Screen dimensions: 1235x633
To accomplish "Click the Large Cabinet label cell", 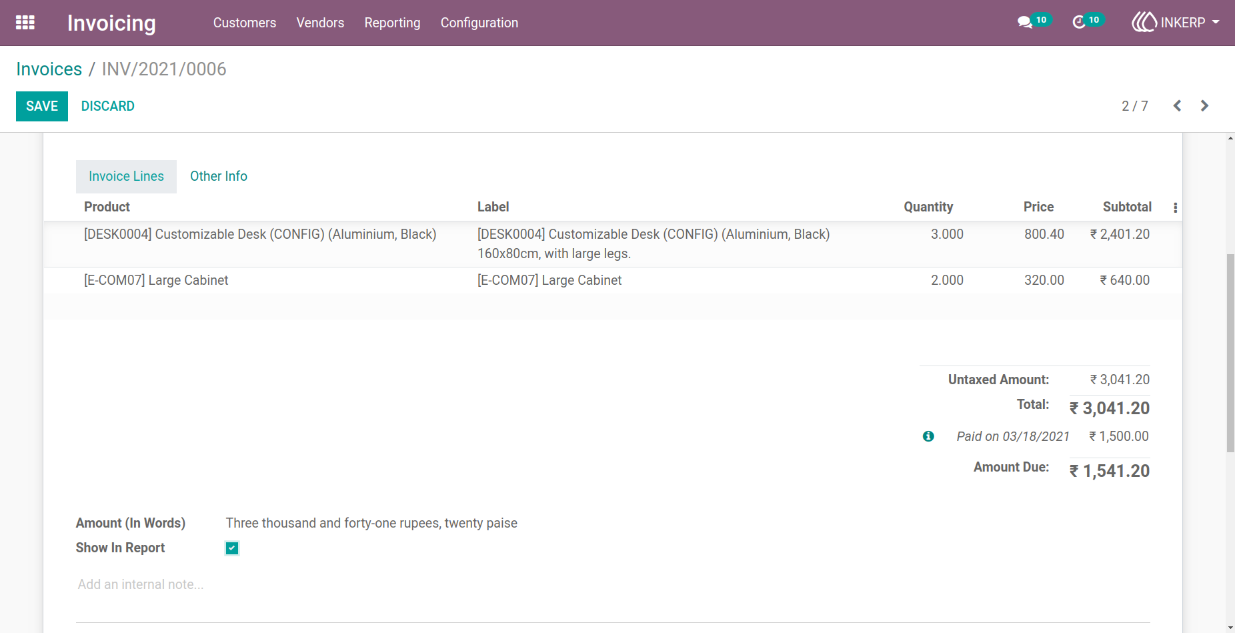I will [x=549, y=281].
